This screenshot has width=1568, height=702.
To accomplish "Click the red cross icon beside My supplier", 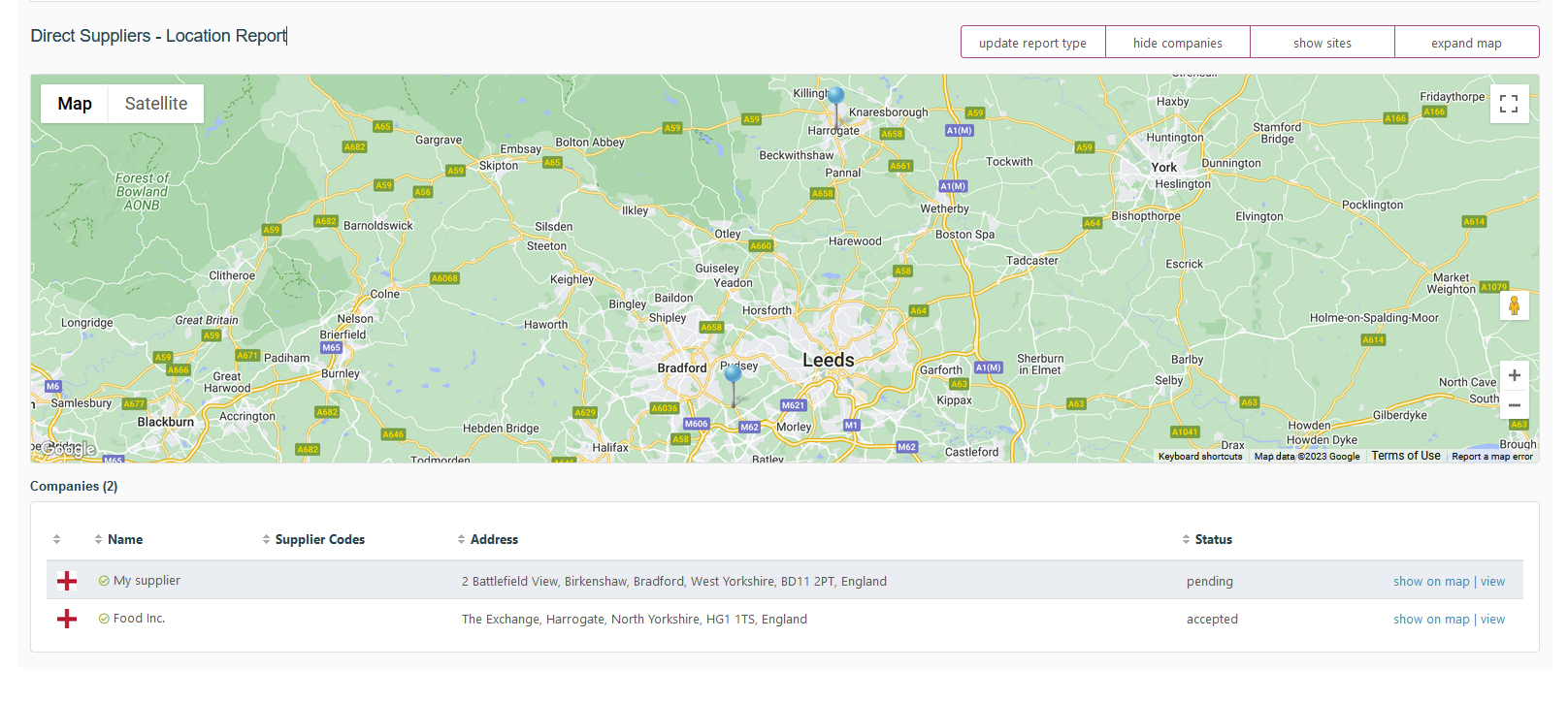I will tap(67, 581).
